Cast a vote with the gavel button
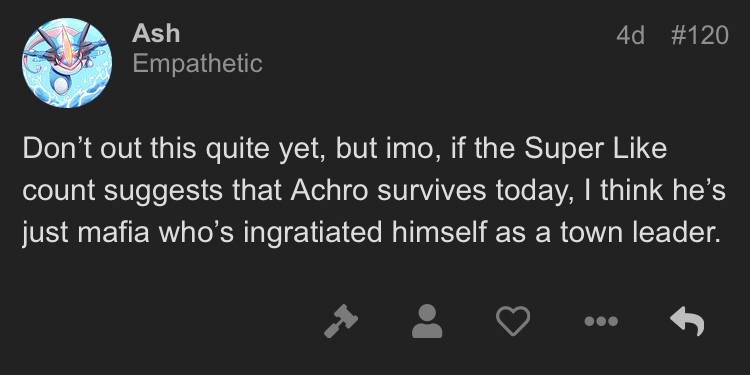Viewport: 750px width, 375px height. [x=341, y=321]
